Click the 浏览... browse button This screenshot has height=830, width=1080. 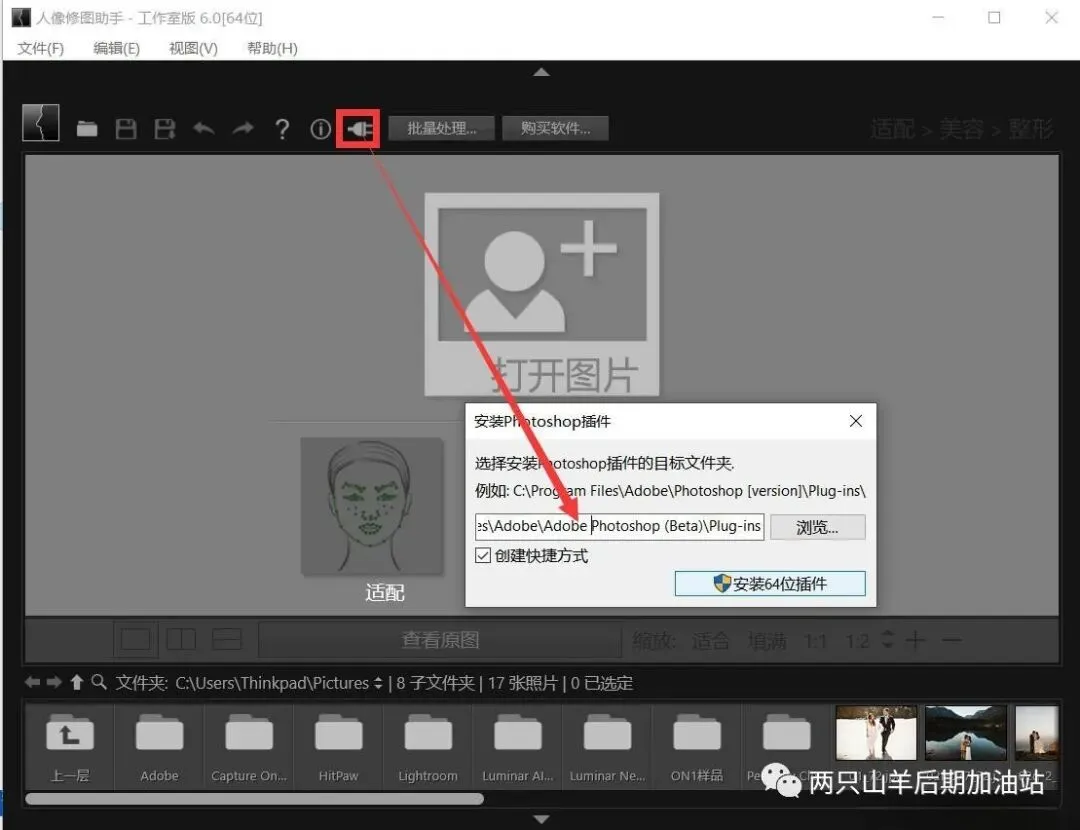pos(818,527)
